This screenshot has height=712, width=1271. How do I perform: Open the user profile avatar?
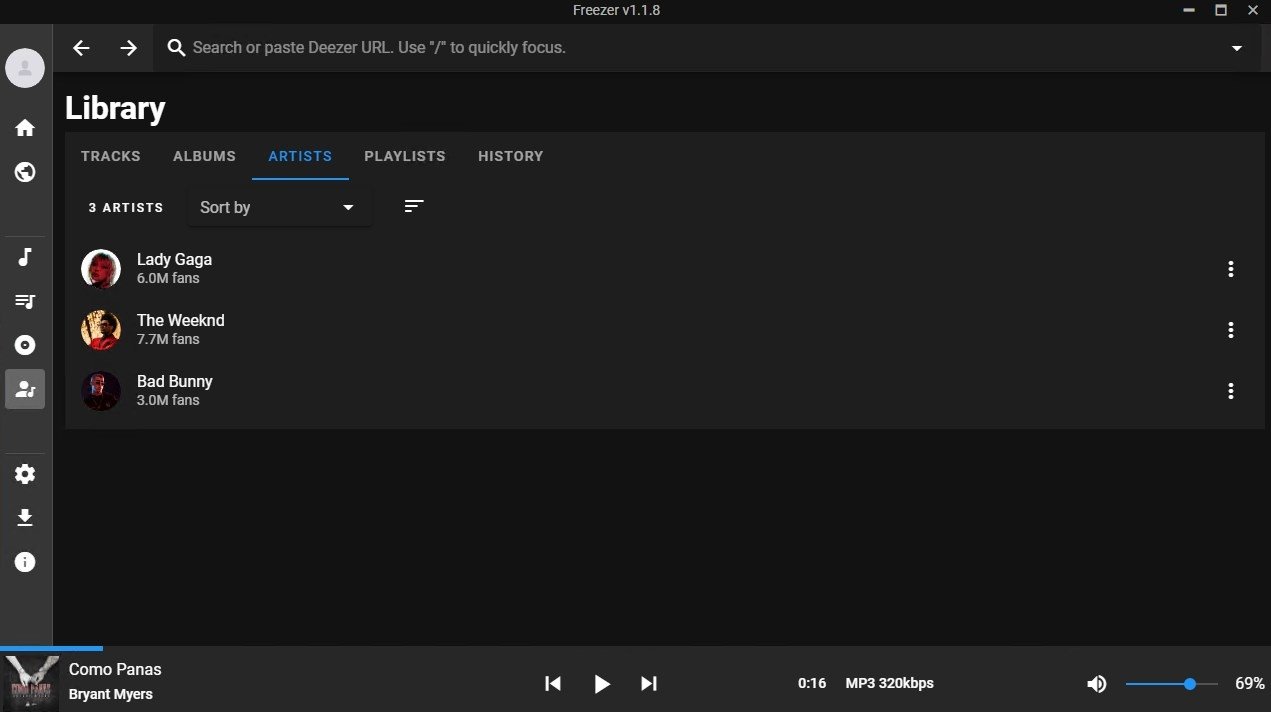click(x=25, y=68)
